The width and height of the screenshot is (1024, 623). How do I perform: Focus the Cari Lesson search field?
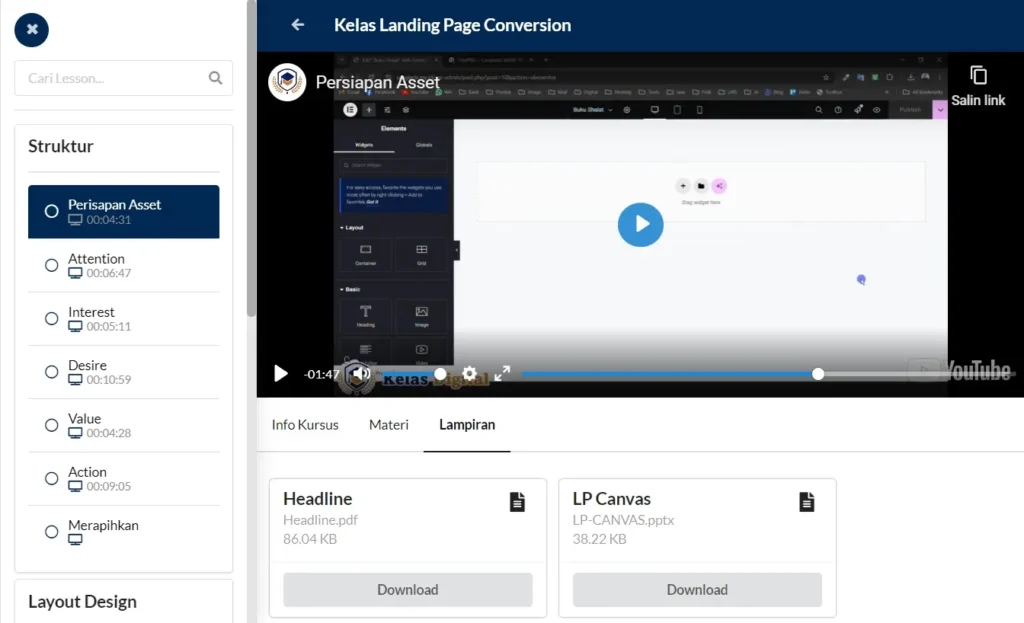coord(123,78)
